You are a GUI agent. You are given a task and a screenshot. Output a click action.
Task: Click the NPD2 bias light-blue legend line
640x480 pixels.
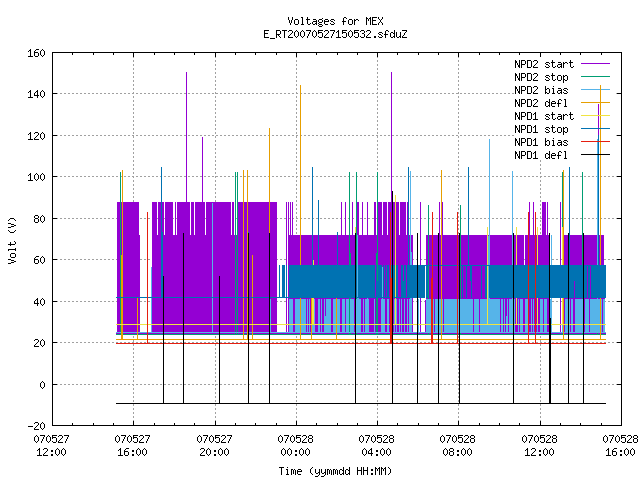[x=595, y=90]
